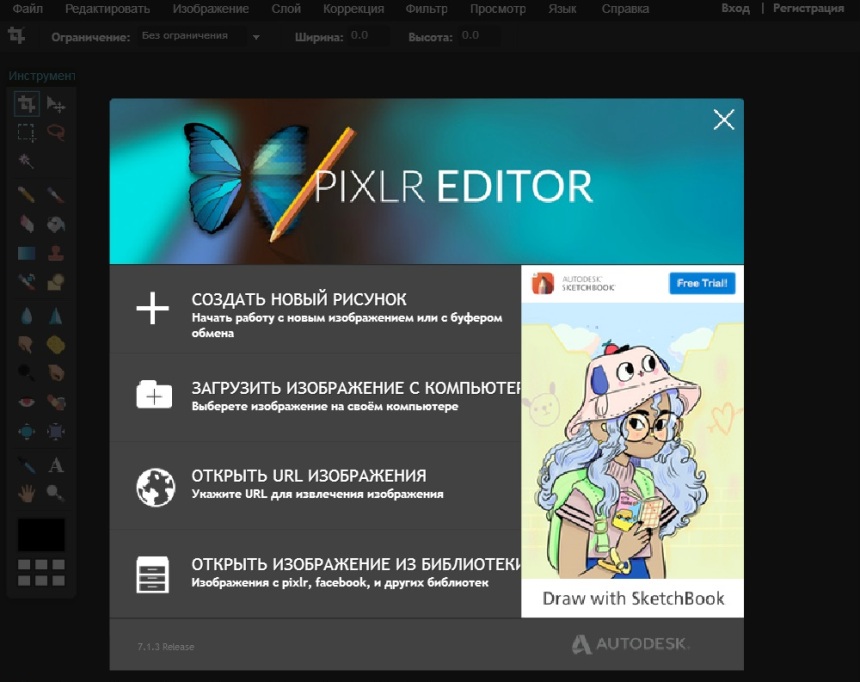This screenshot has width=860, height=682.
Task: Open the Слой menu
Action: point(286,9)
